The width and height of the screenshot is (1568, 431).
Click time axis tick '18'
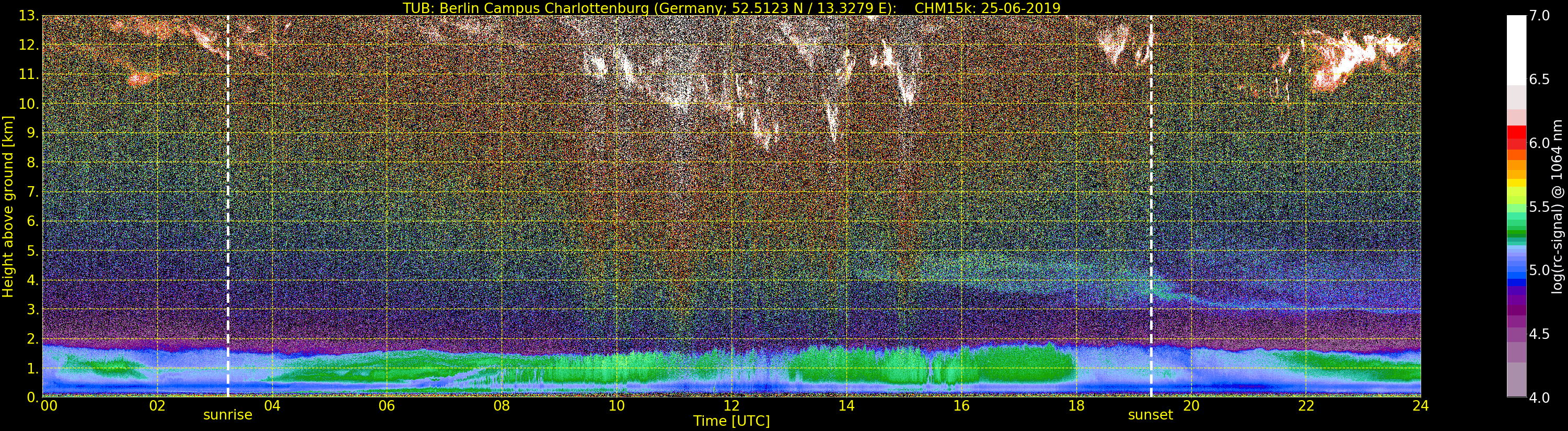[x=1076, y=406]
